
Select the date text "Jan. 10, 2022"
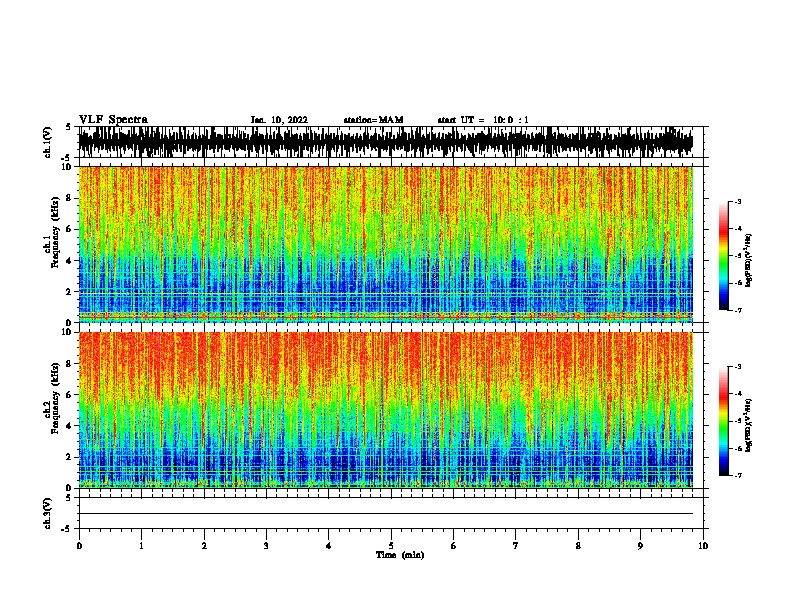(279, 120)
